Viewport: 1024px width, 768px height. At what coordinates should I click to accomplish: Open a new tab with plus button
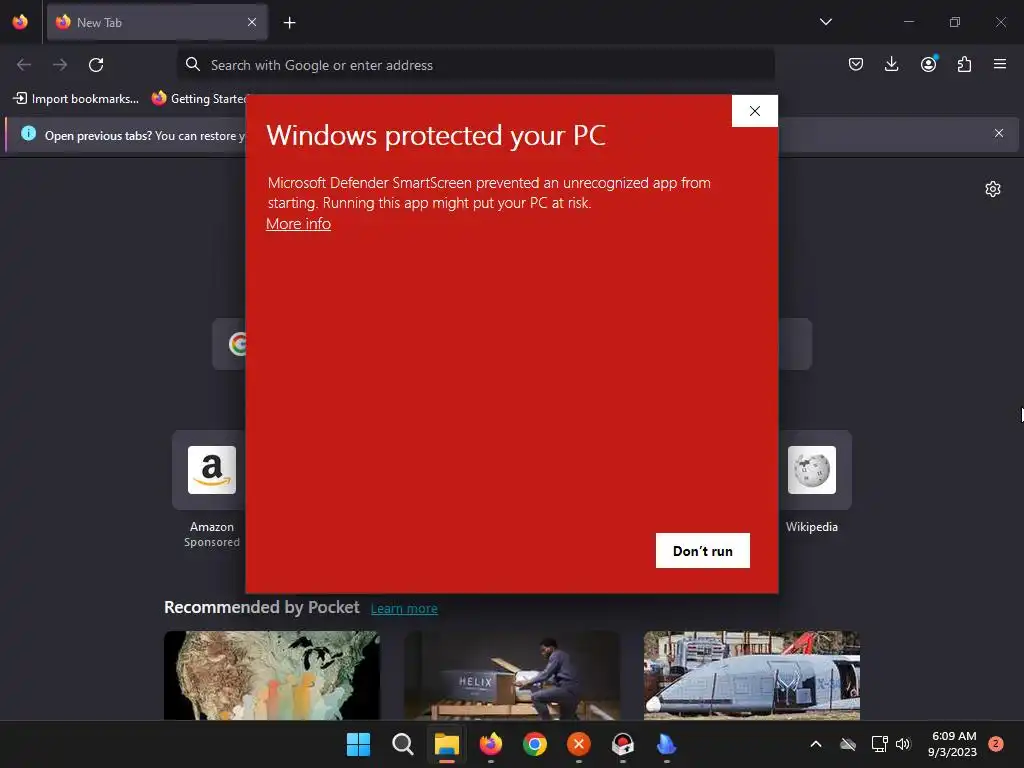pos(289,23)
